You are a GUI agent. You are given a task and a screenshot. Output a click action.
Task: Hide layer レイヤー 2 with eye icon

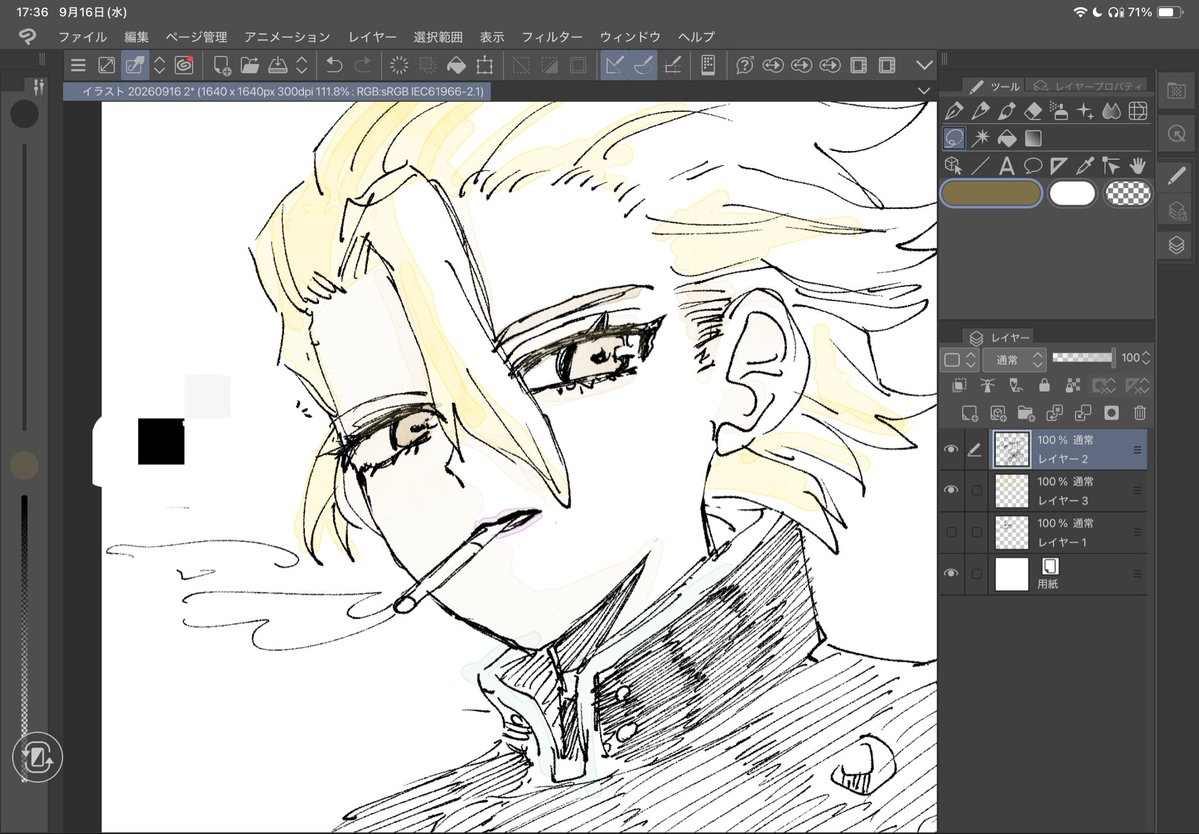[x=950, y=449]
